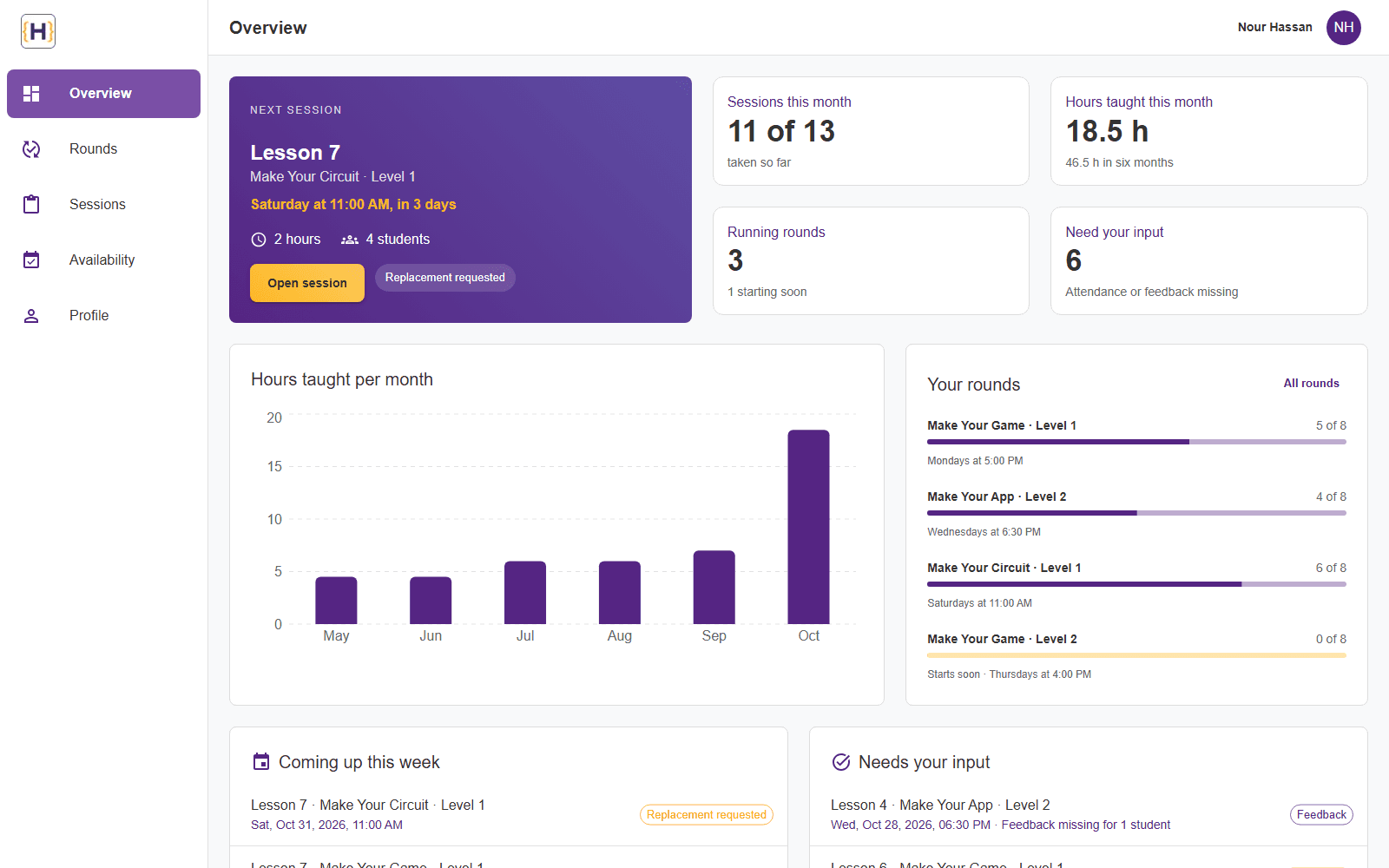The image size is (1389, 868).
Task: Click the Oct bar in the hours chart
Action: click(x=808, y=527)
